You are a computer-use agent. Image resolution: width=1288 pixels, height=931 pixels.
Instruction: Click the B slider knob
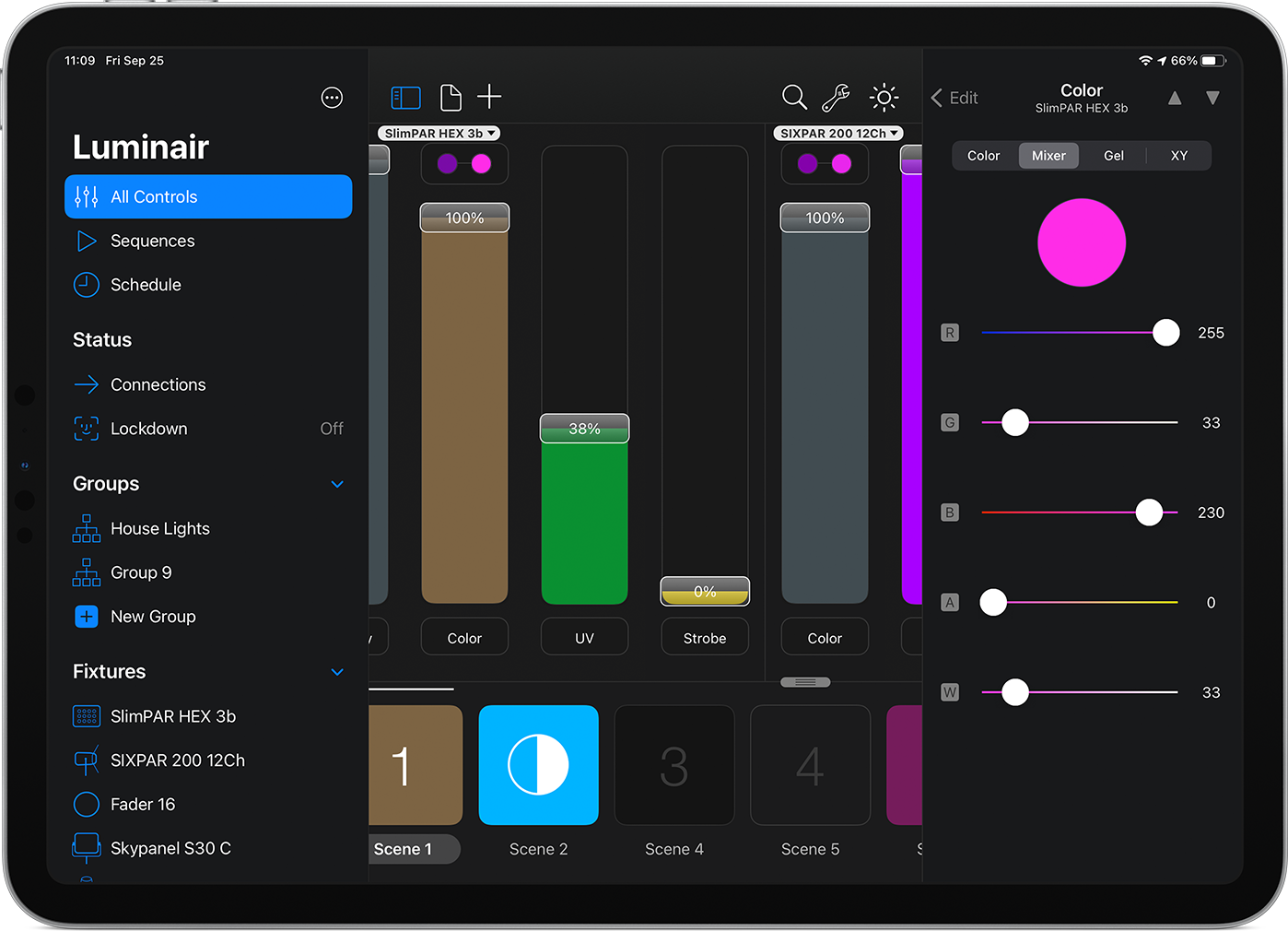[x=1149, y=513]
